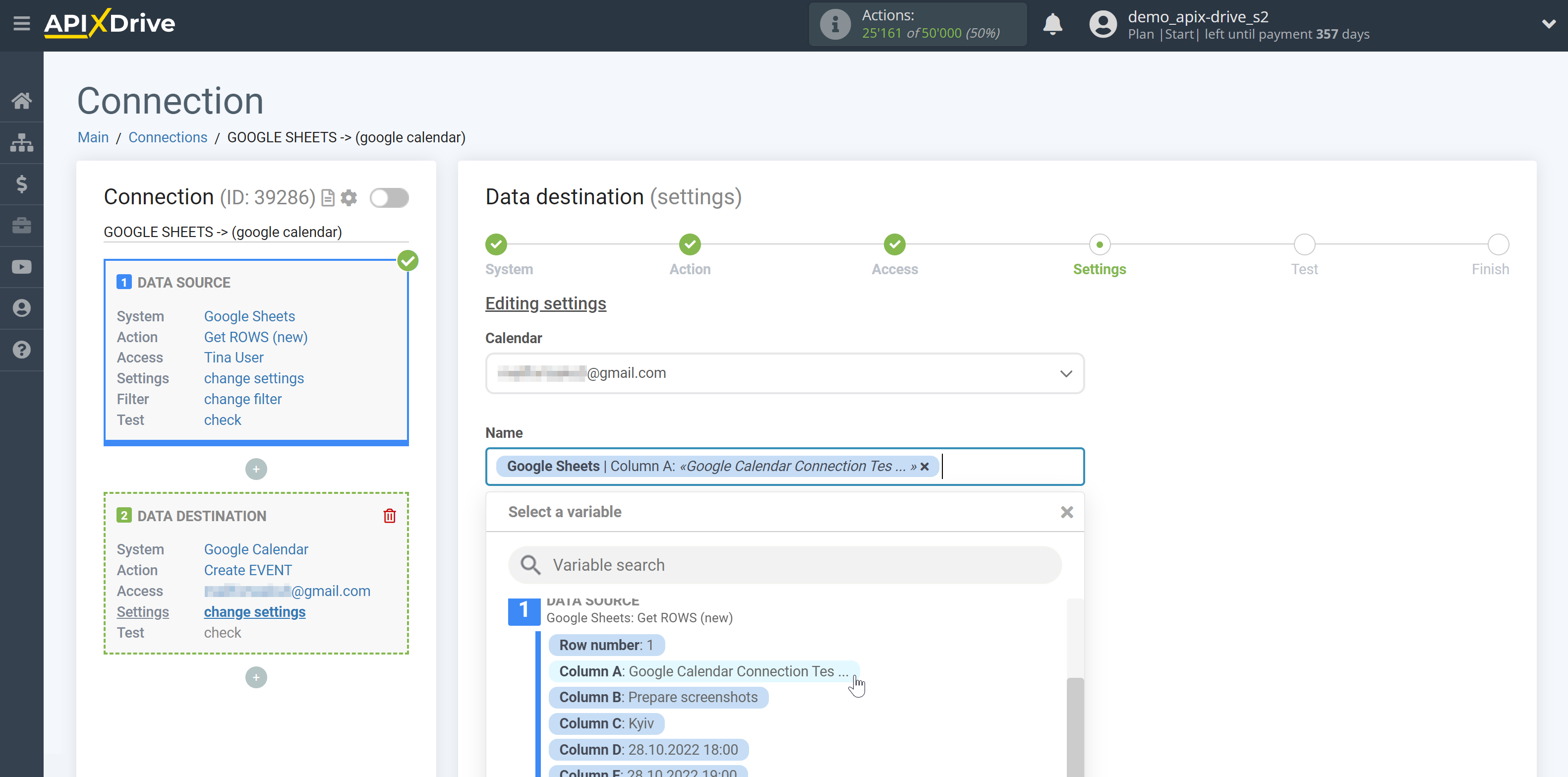
Task: Select the Column A variable
Action: pyautogui.click(x=703, y=671)
